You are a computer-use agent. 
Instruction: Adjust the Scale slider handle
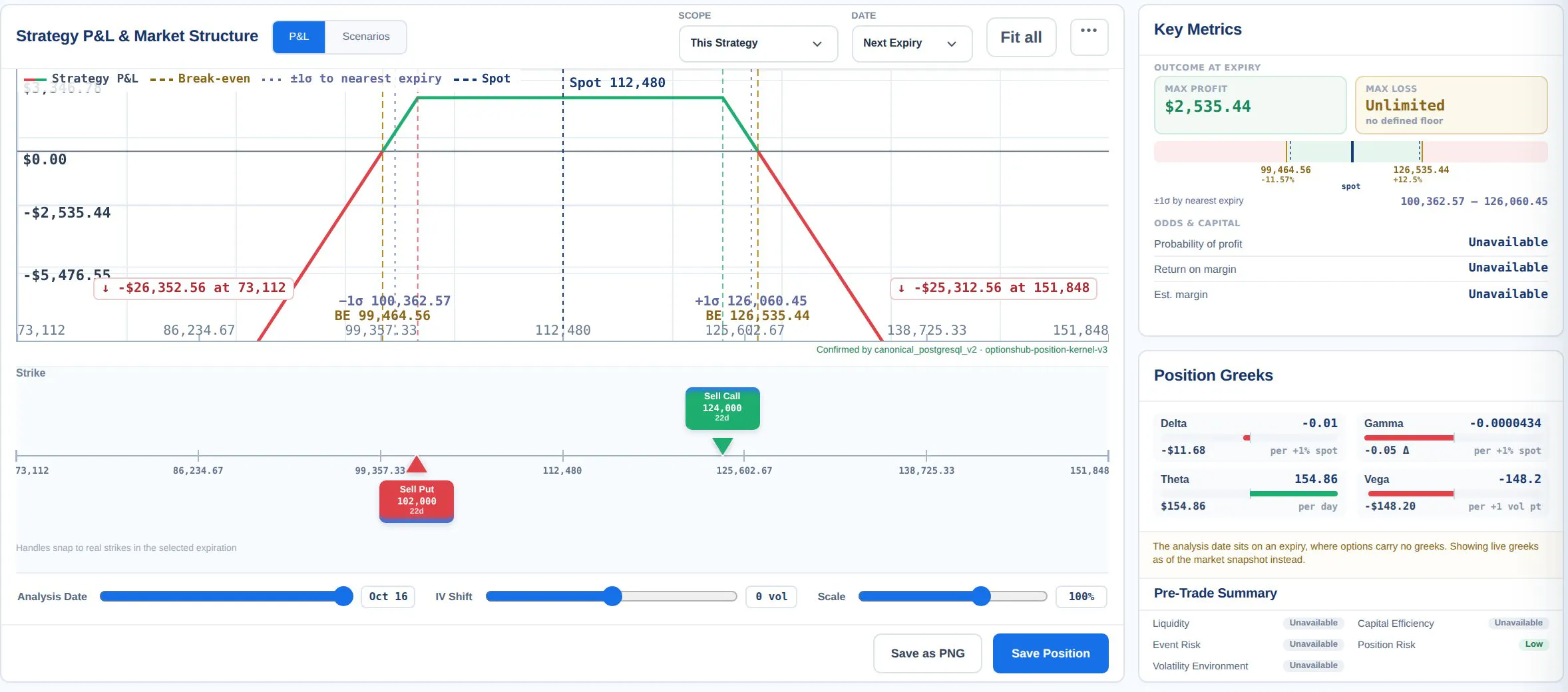click(981, 596)
